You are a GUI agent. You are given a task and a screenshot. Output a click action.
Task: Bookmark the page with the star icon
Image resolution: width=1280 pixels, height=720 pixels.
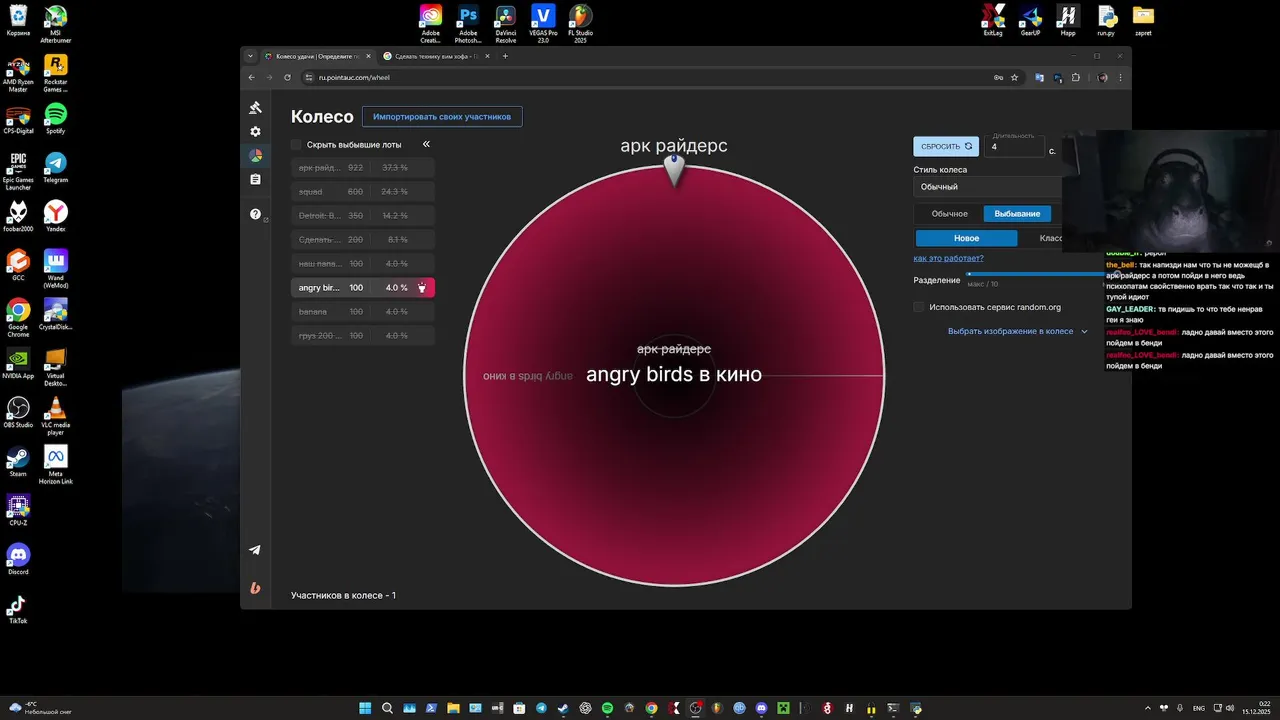[1014, 77]
